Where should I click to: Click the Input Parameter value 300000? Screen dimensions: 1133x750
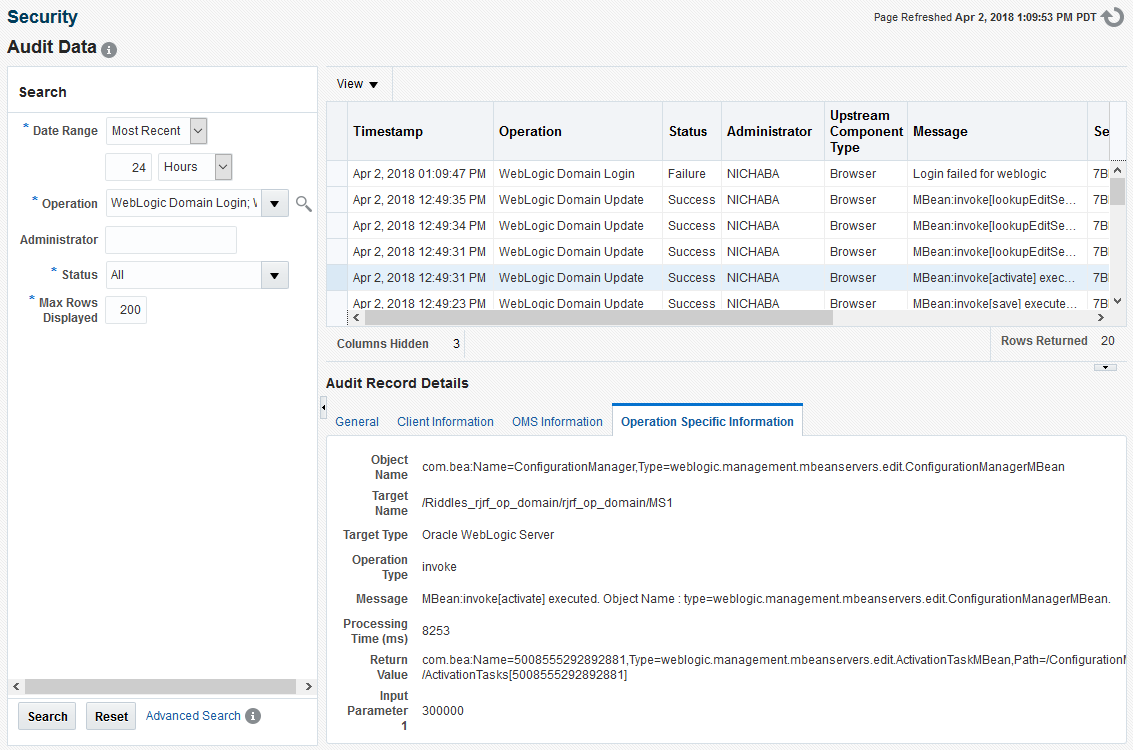443,711
